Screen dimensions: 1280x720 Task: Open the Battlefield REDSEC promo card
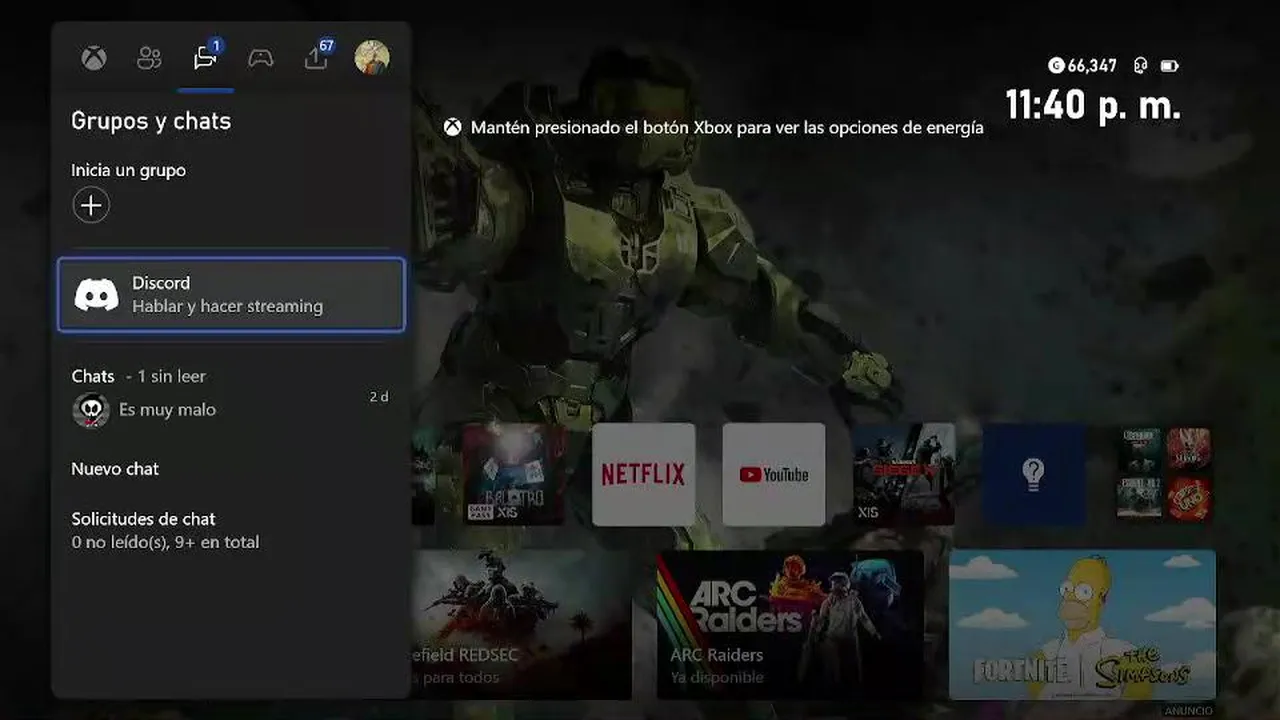pyautogui.click(x=521, y=624)
